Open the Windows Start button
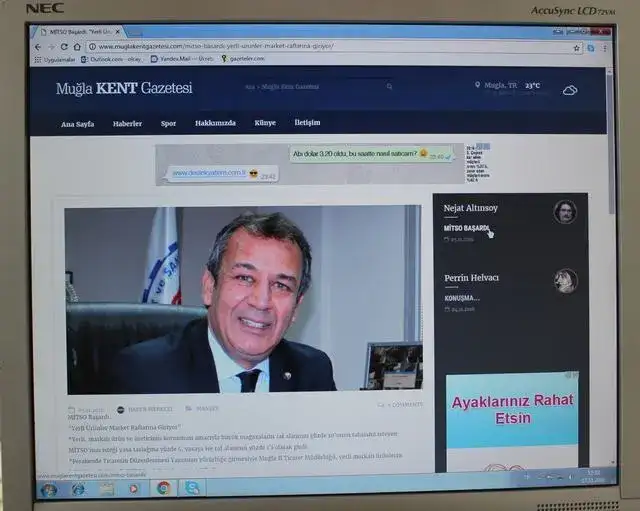640x511 pixels. click(49, 489)
